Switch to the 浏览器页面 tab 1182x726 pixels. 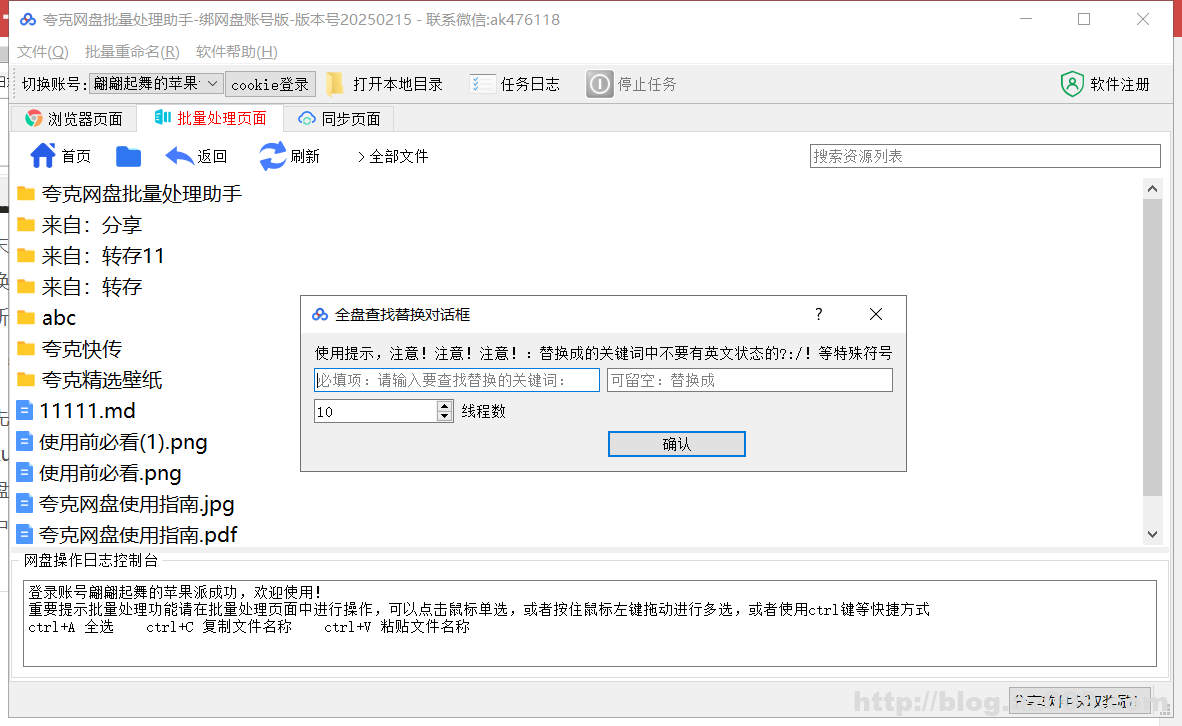tap(72, 117)
